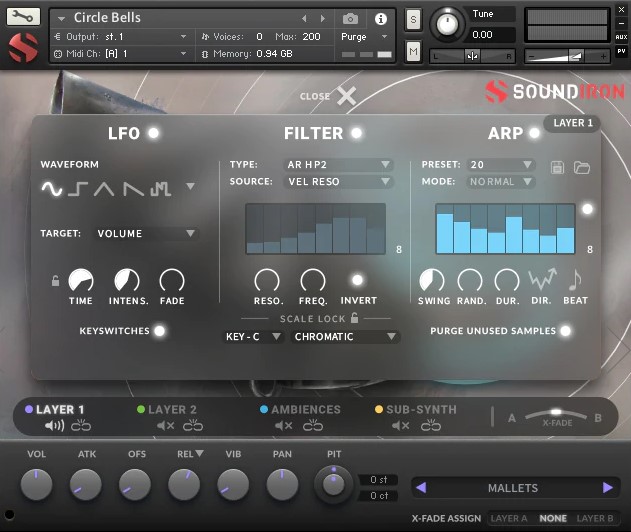Viewport: 631px width, 532px height.
Task: Select the random step LFO waveform
Action: point(161,188)
